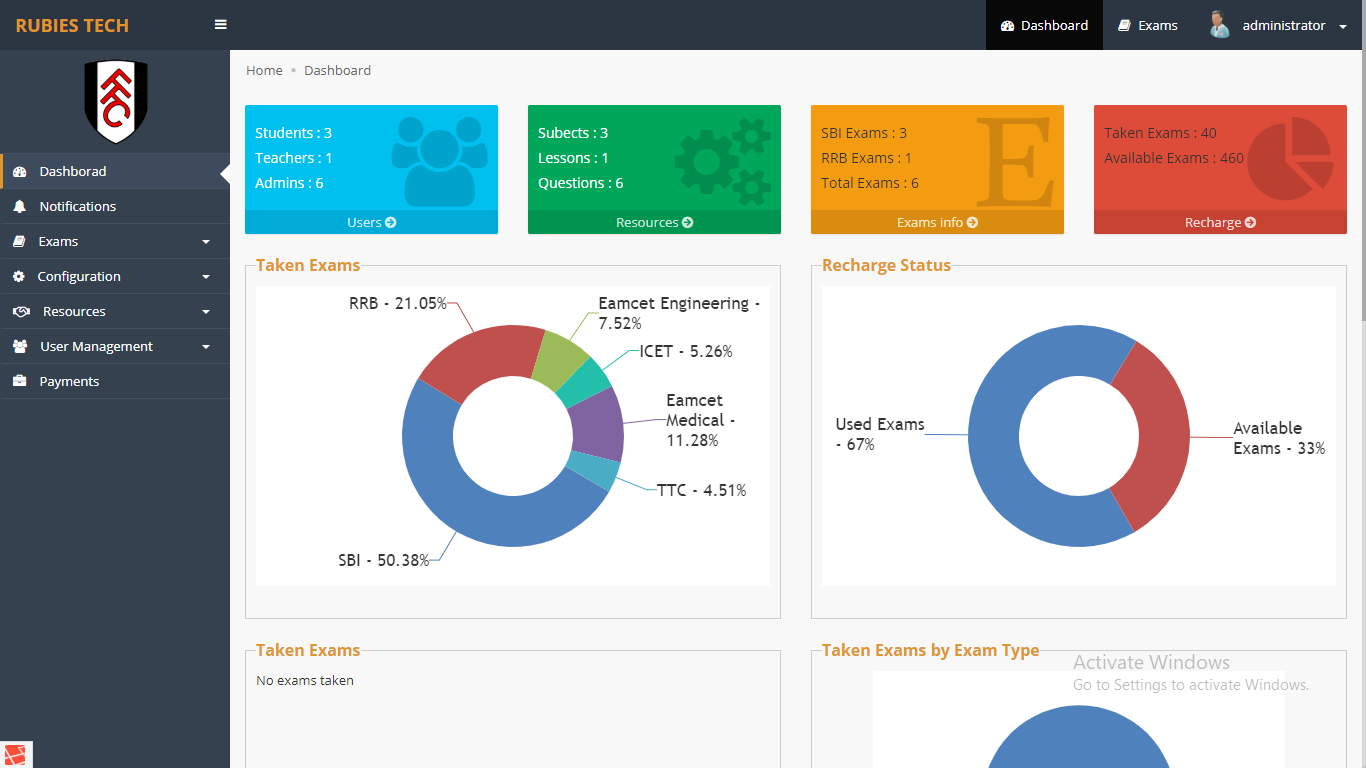The image size is (1366, 768).
Task: Click the "Available Exams : 460" statistic
Action: tap(1174, 158)
